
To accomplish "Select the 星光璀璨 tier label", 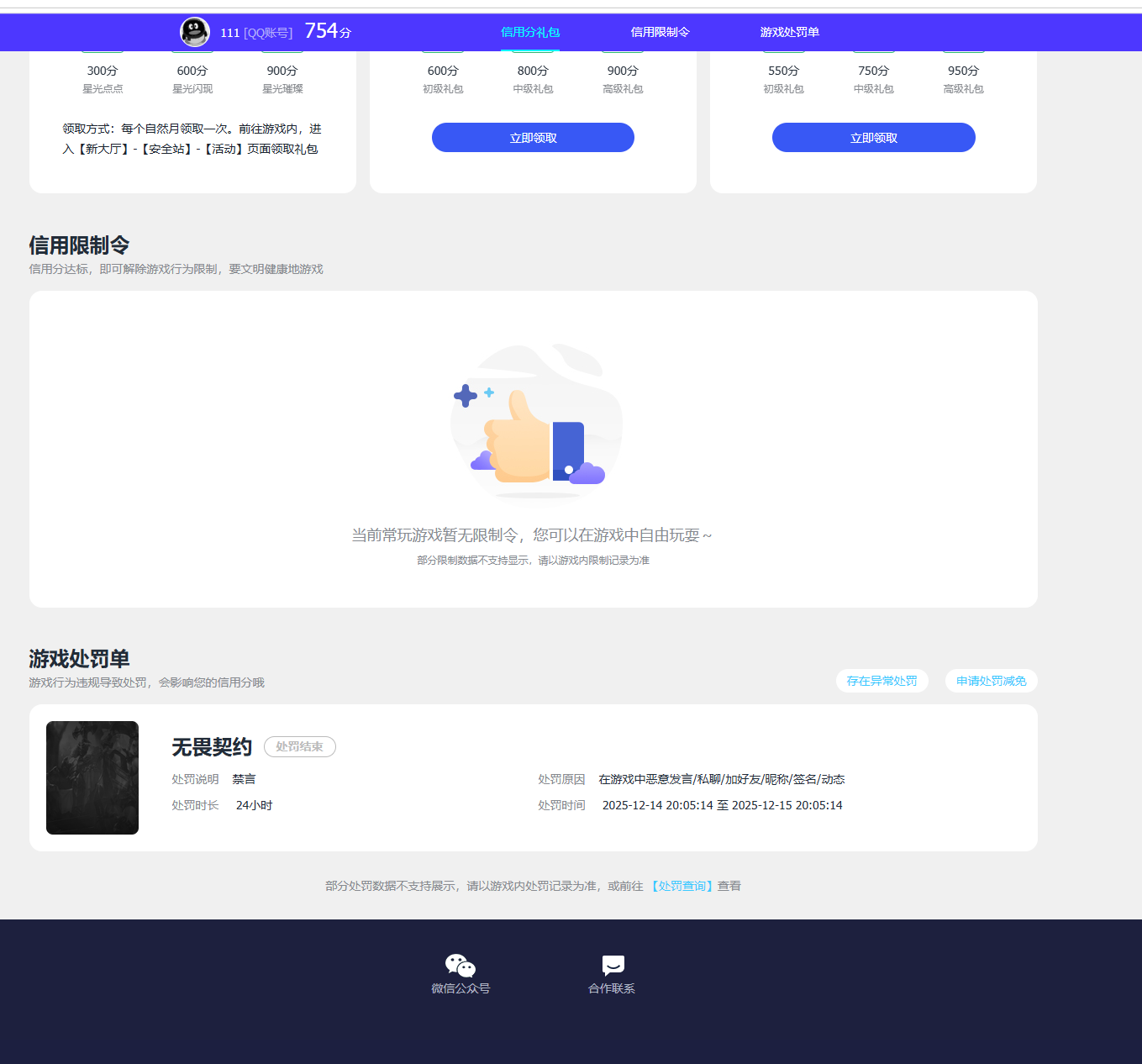I will point(282,88).
